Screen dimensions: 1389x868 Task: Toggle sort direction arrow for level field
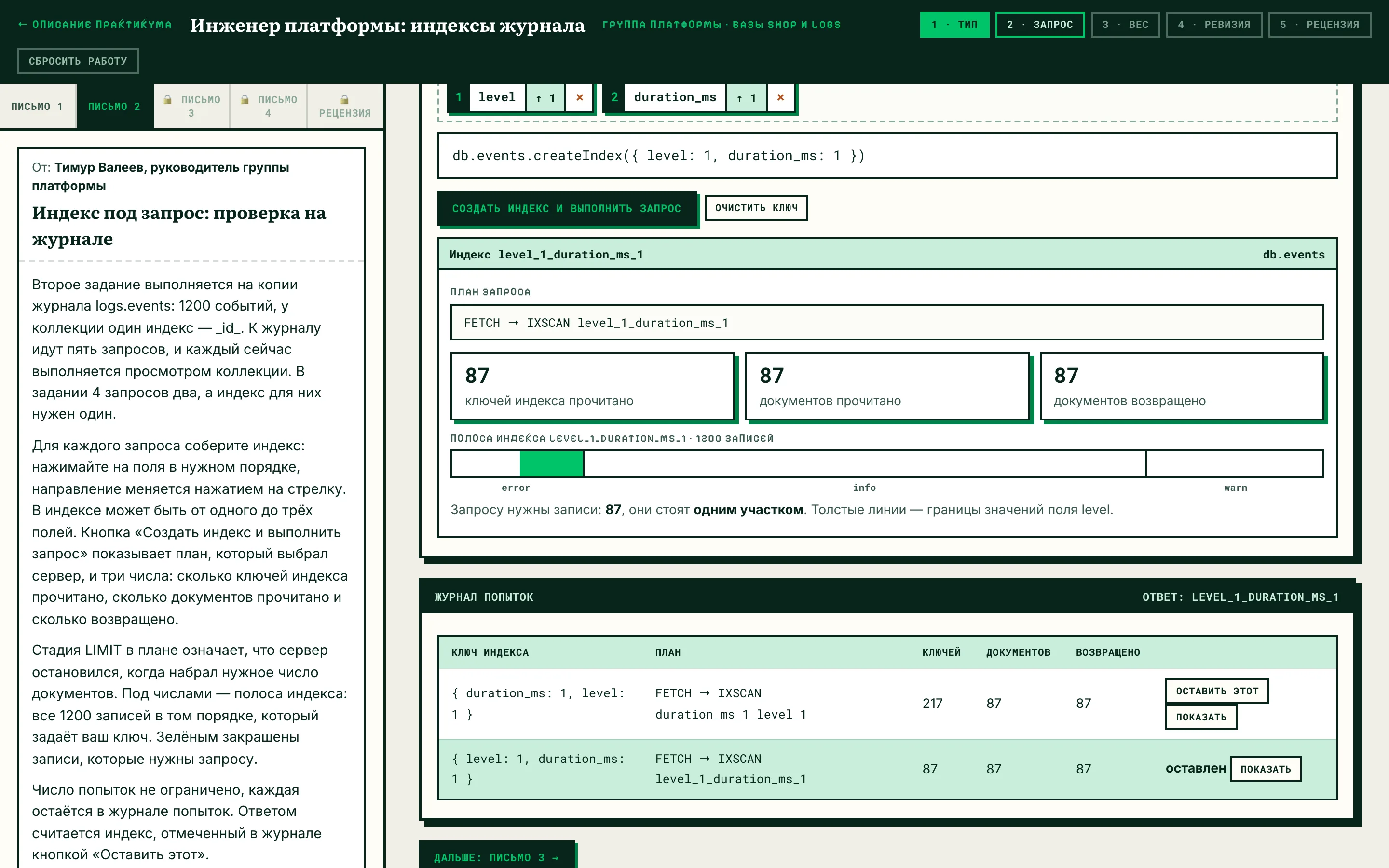click(x=546, y=97)
